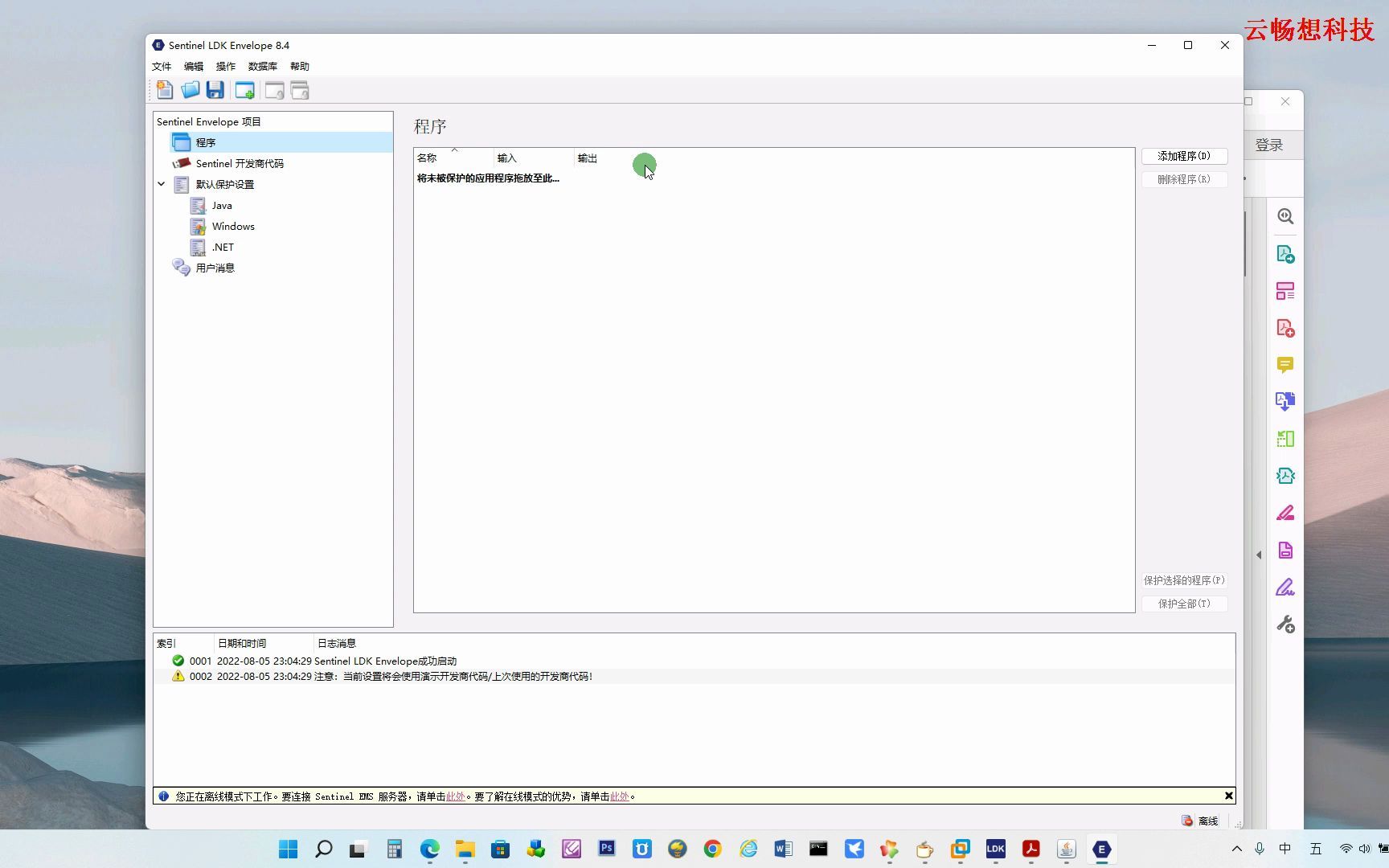Open Word from the taskbar

[783, 849]
